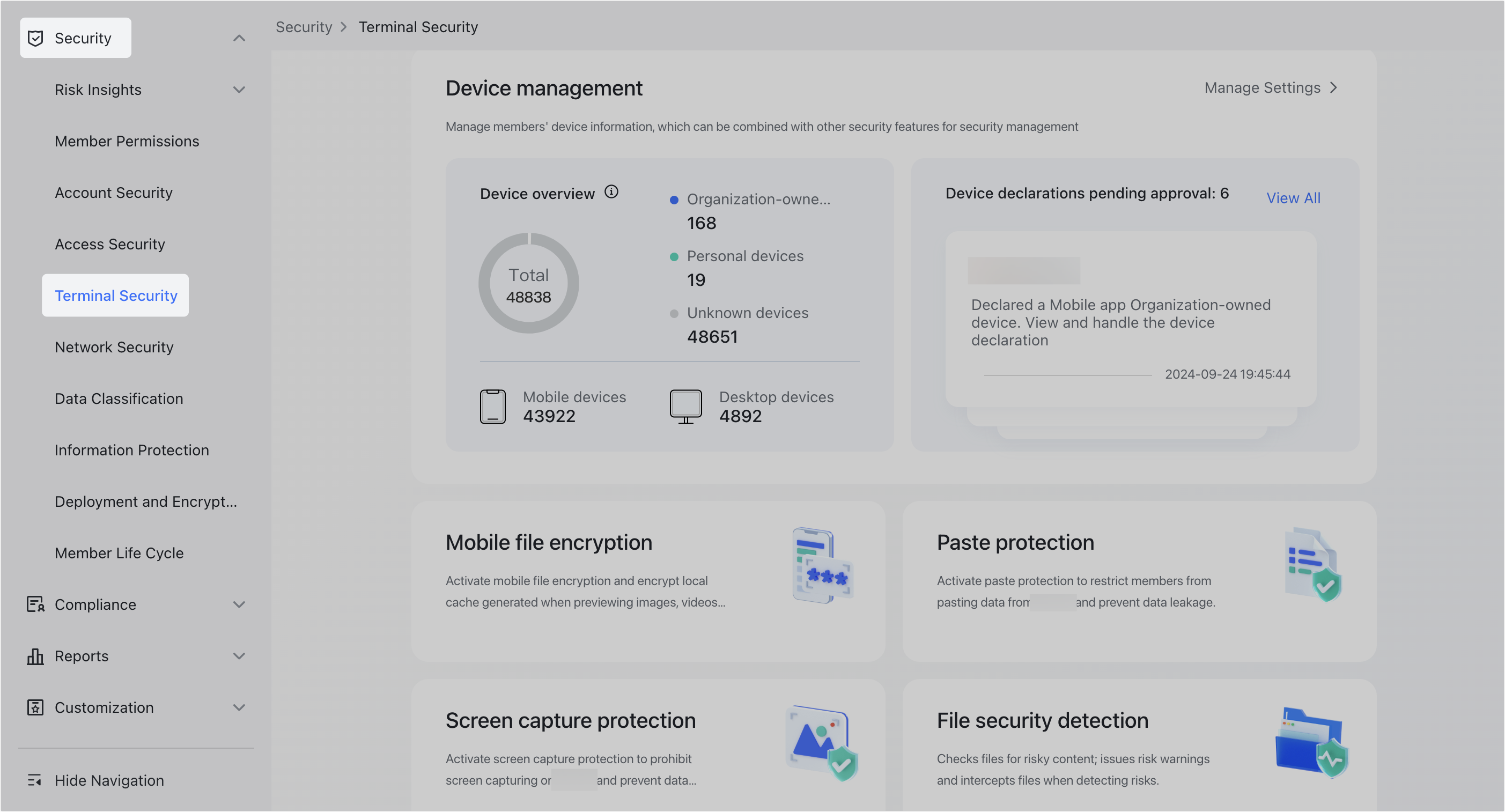Open Security from the breadcrumb
The width and height of the screenshot is (1505, 812).
[304, 26]
